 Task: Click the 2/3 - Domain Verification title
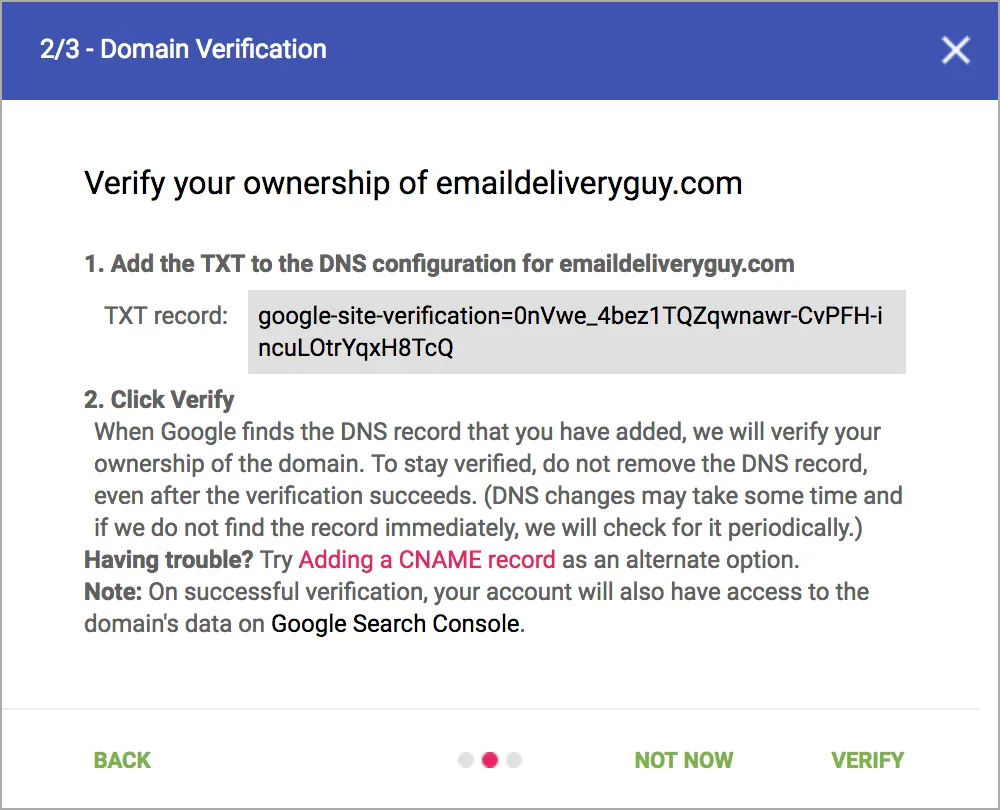[183, 49]
